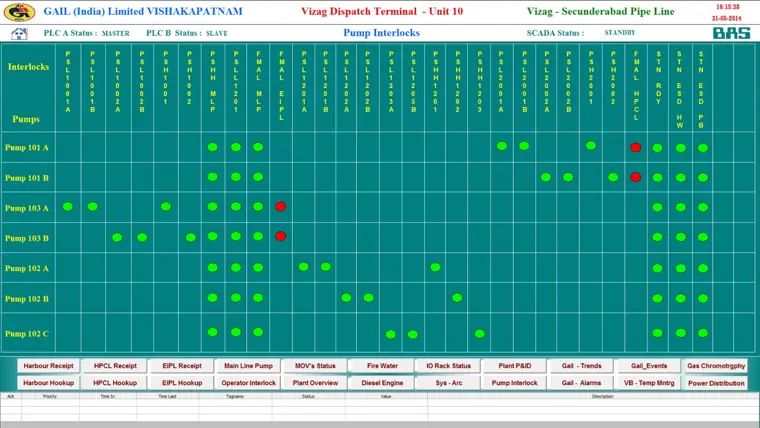Open the EIPL Receipt screen
Screen dimensions: 760x428
182,366
